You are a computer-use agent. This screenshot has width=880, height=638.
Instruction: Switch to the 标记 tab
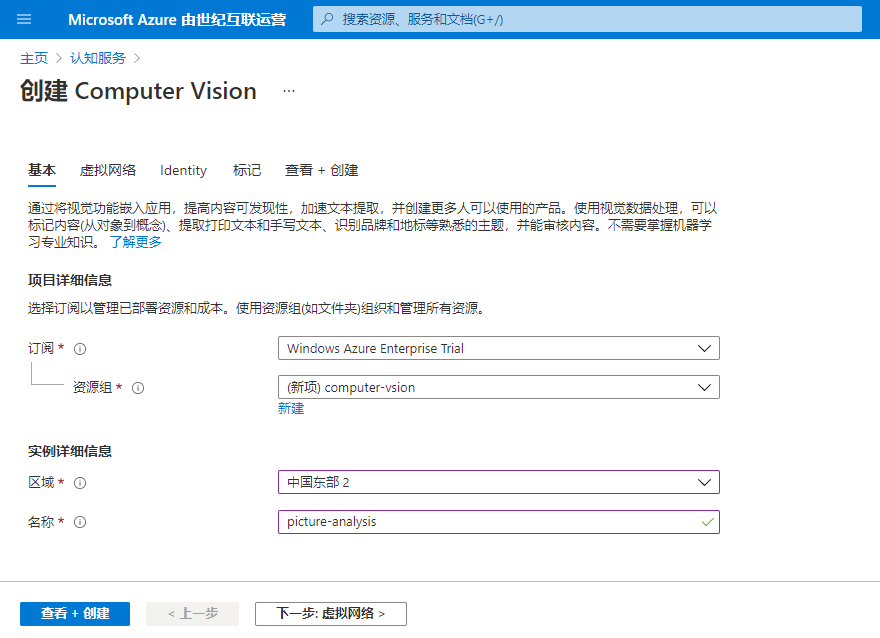pos(247,170)
